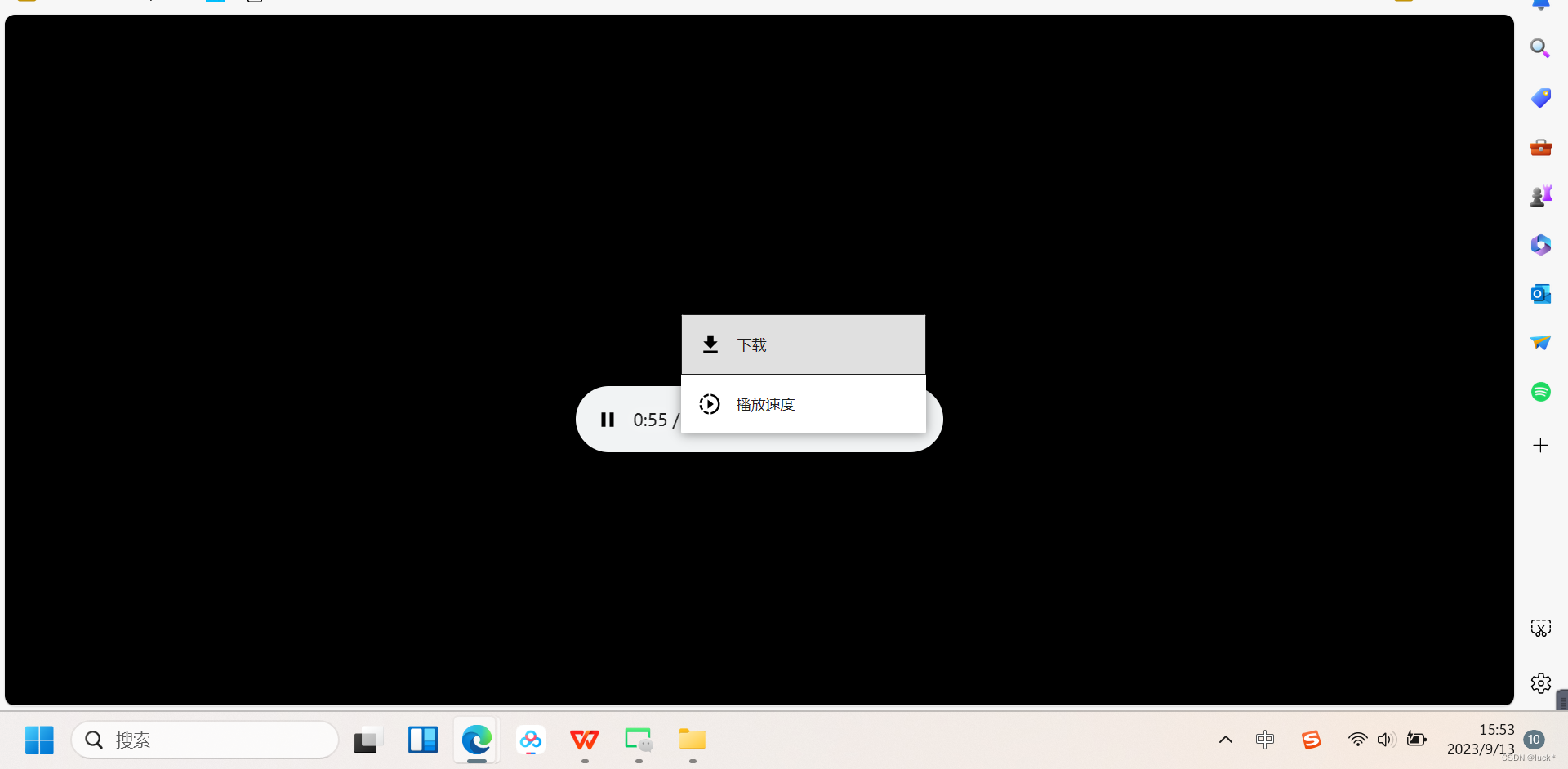This screenshot has height=769, width=1568.
Task: Open WPS Office from the taskbar
Action: tap(585, 740)
